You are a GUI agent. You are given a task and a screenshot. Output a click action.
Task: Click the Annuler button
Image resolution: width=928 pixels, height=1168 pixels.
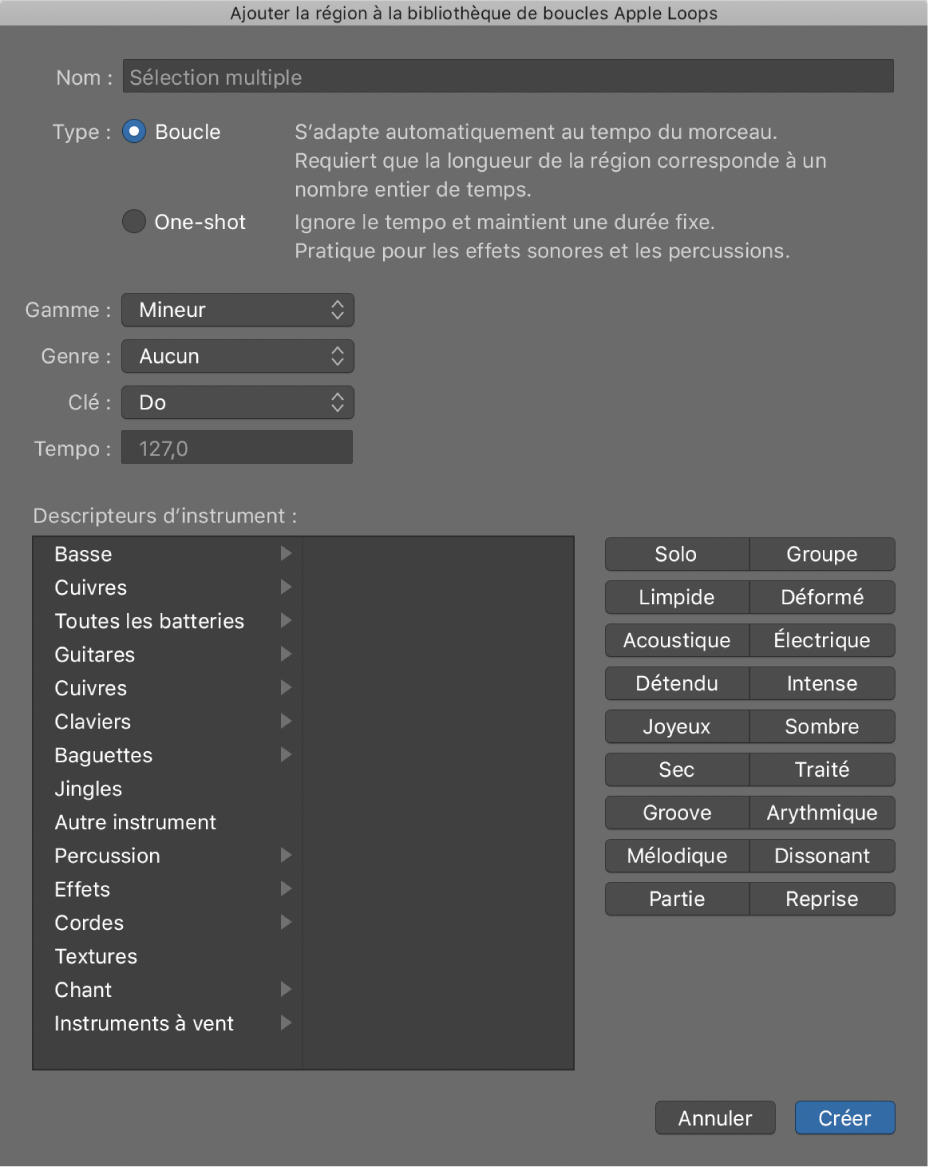pos(715,1118)
